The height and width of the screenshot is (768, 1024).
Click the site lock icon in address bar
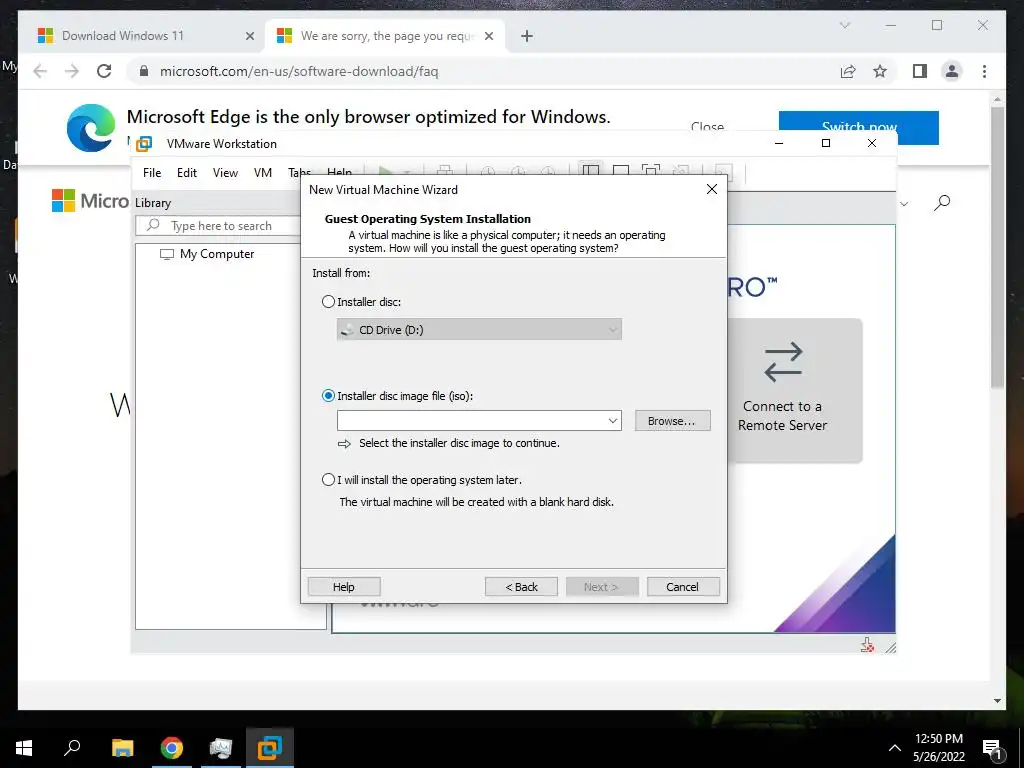click(x=144, y=71)
